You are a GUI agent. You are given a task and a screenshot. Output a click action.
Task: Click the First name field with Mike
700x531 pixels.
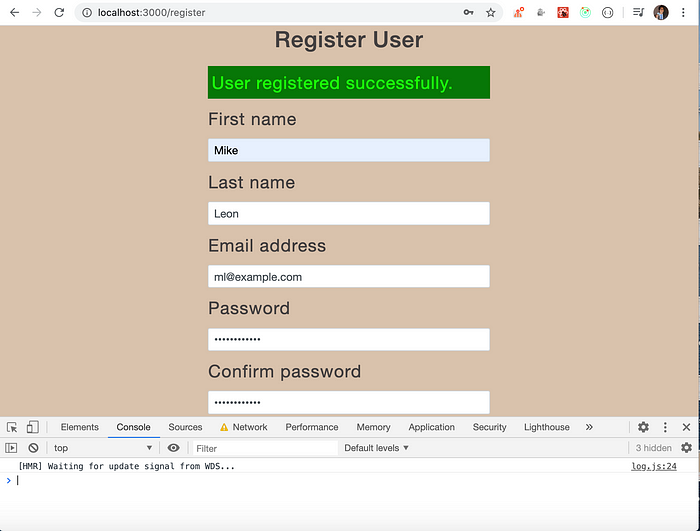click(x=349, y=150)
